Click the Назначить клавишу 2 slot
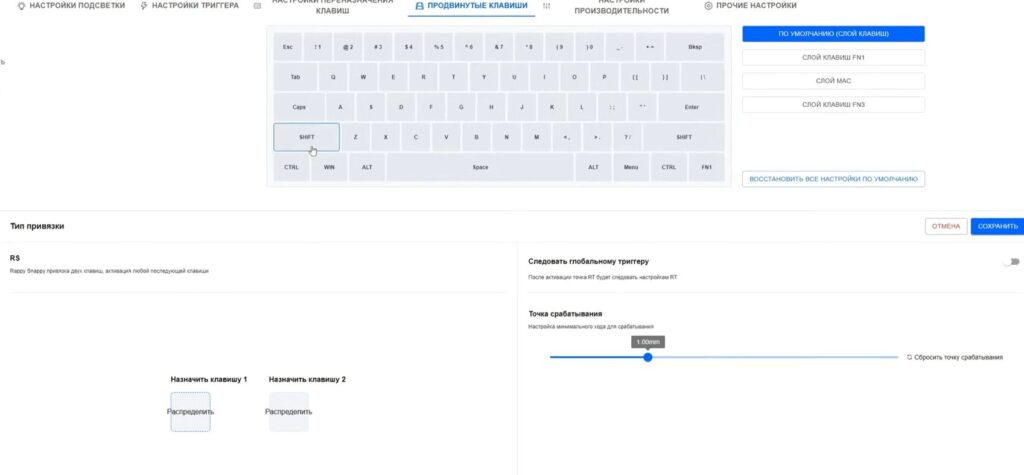Screen dimensions: 1024x475 (x=289, y=411)
